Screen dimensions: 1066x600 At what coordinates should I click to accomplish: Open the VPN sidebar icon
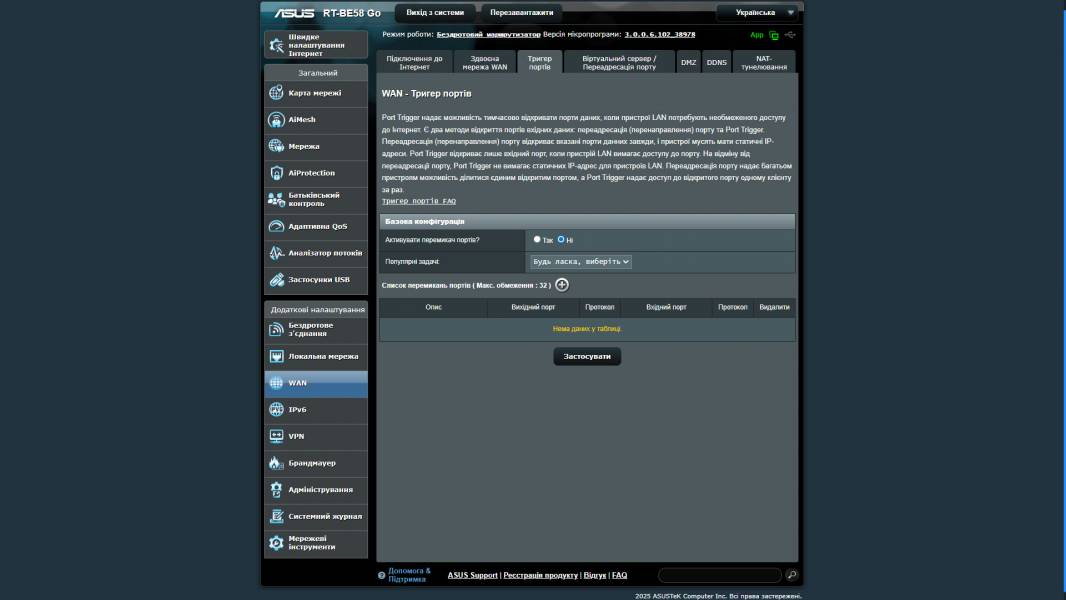coord(277,436)
